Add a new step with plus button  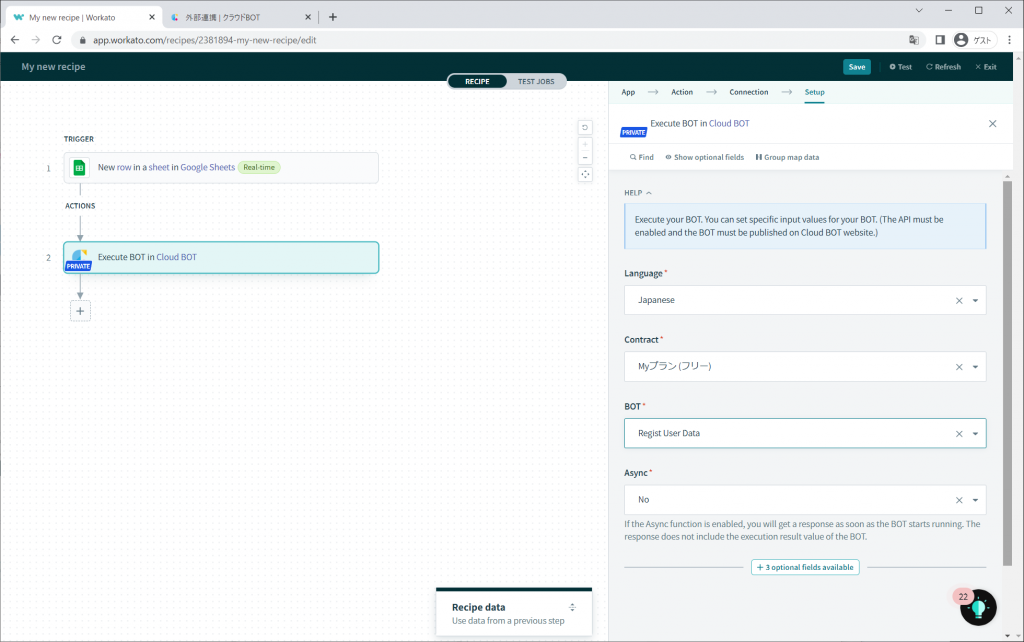[80, 311]
